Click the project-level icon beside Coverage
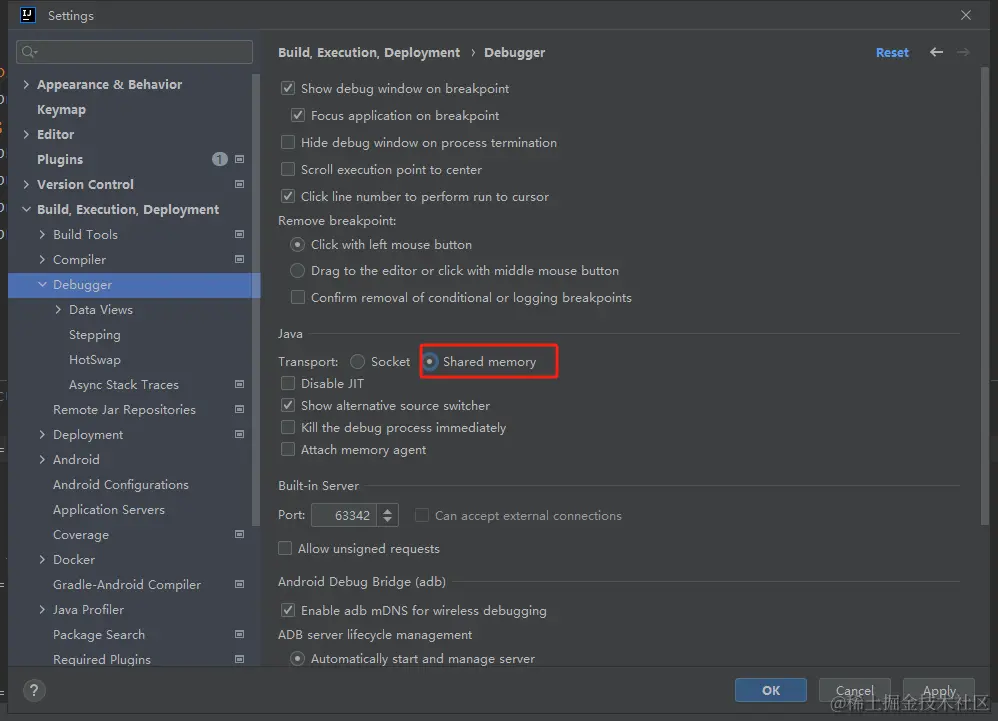The height and width of the screenshot is (721, 998). 239,534
